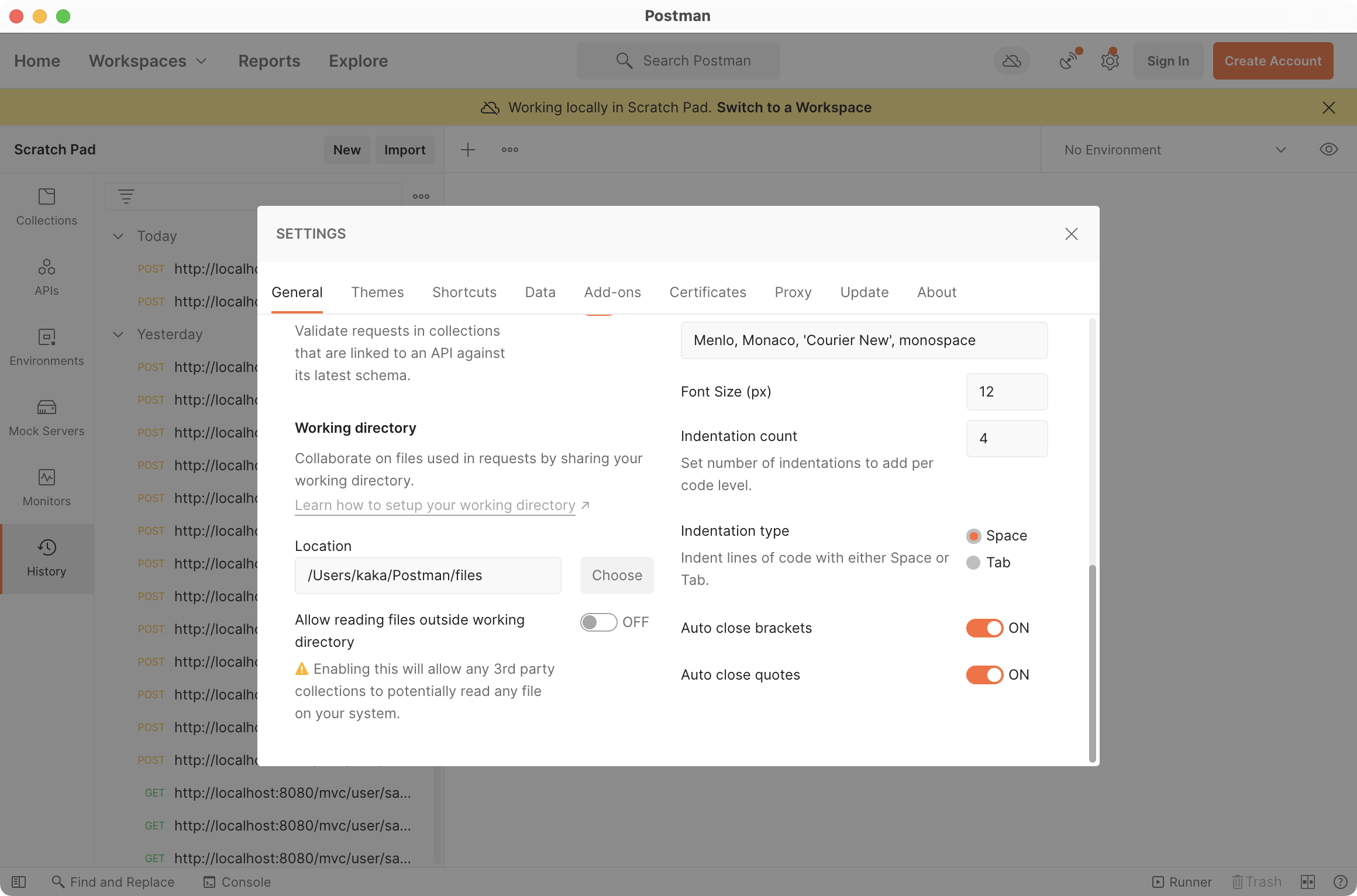Select the Tab indentation type radio
This screenshot has height=896, width=1357.
pos(973,563)
